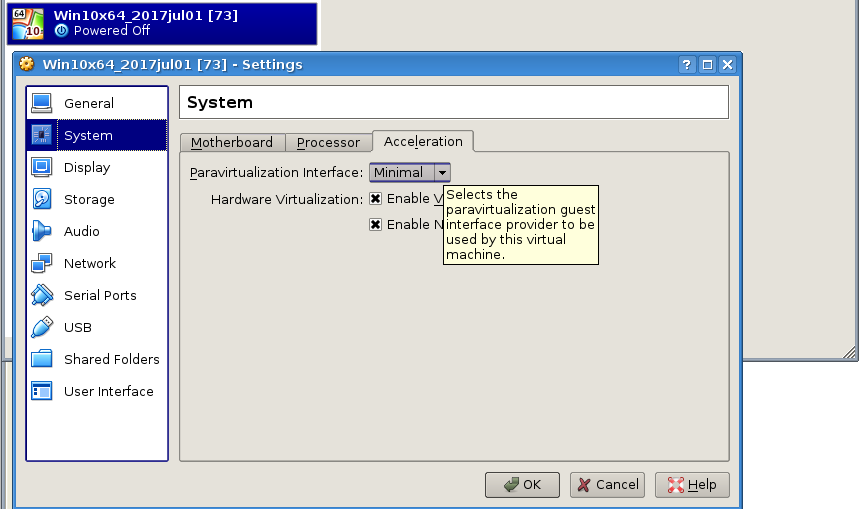Open Storage disk icon in sidebar

[42, 199]
